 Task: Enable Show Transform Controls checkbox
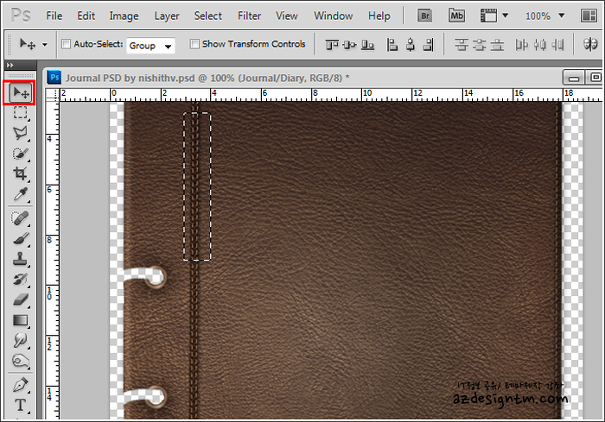tap(195, 44)
